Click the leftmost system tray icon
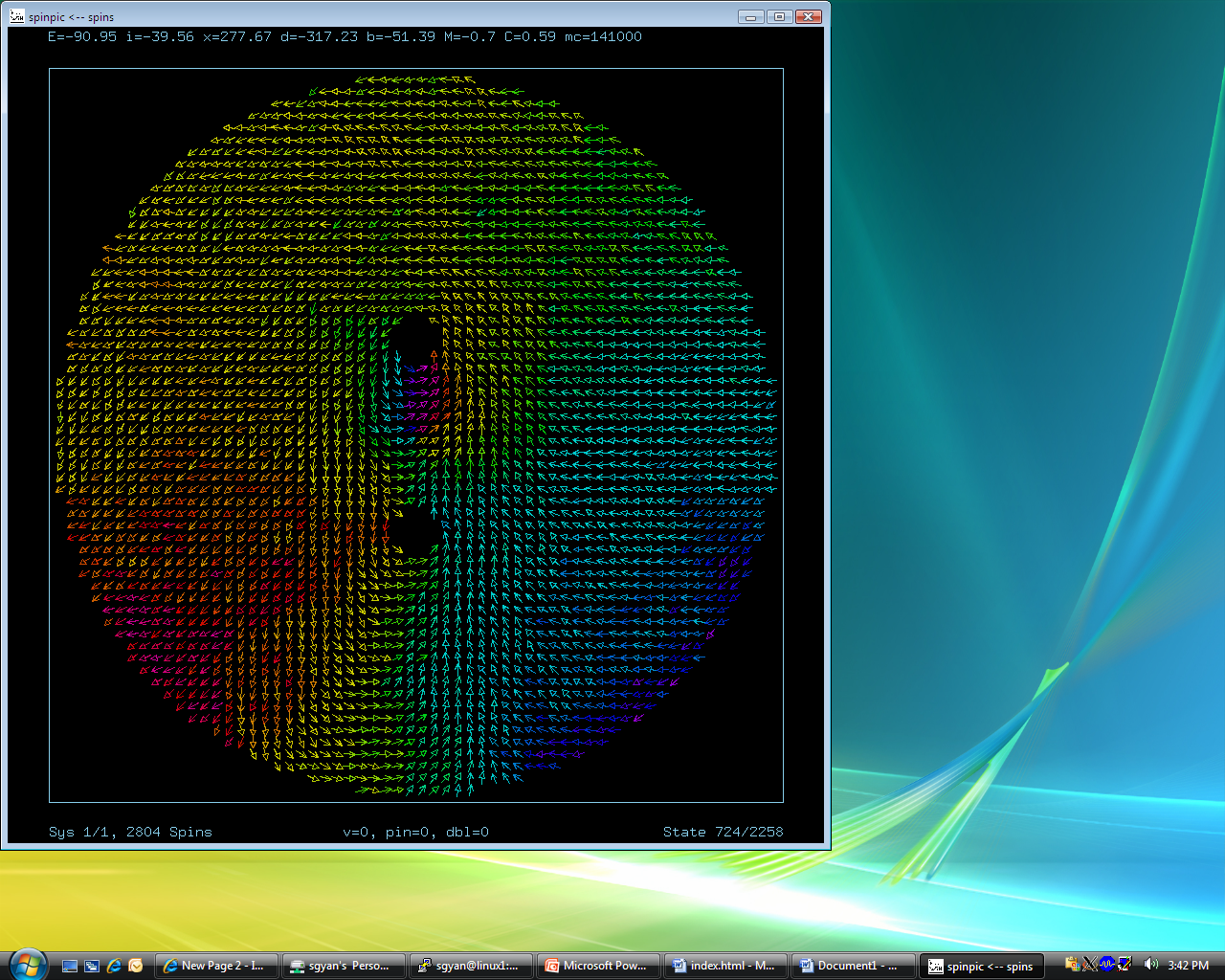The width and height of the screenshot is (1225, 980). [x=1073, y=965]
